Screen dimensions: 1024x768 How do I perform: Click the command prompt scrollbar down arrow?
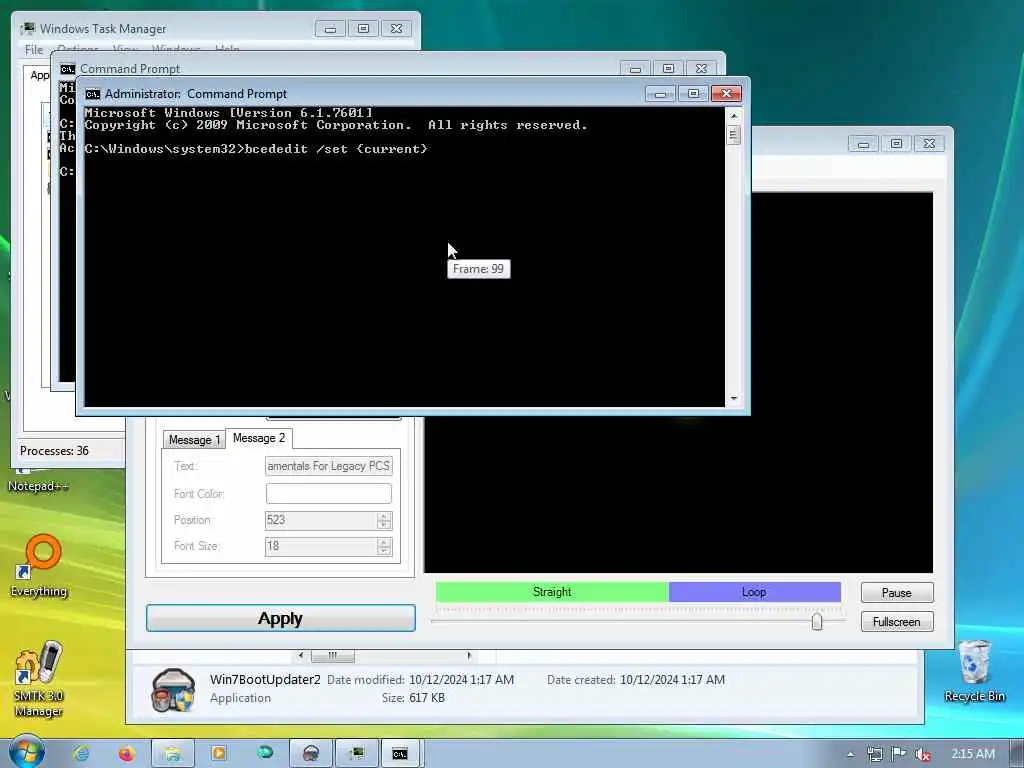[733, 398]
